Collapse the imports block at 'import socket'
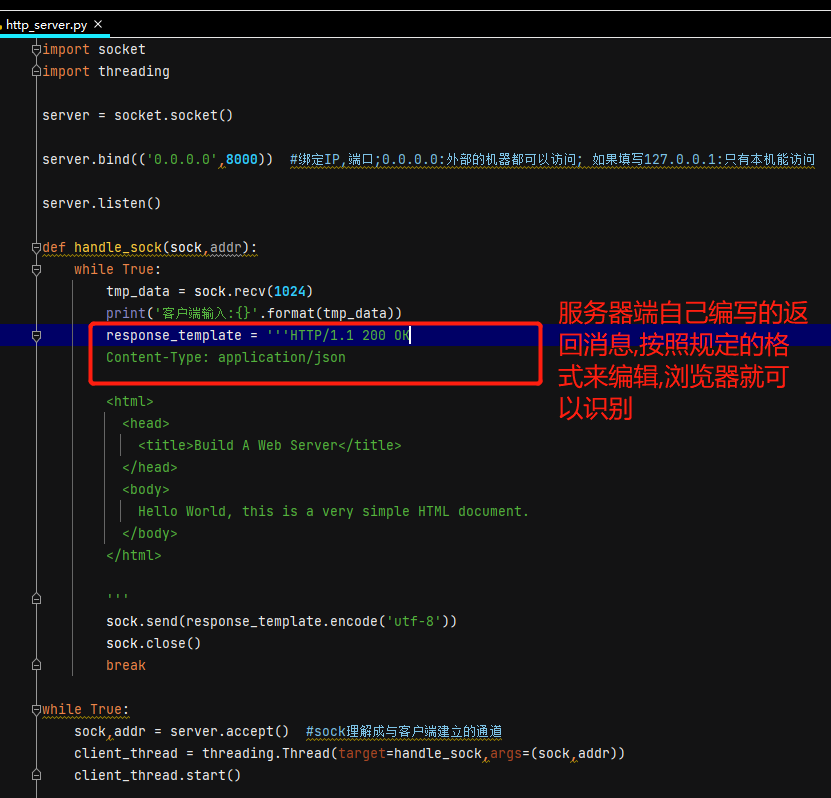The image size is (831, 798). pos(36,50)
